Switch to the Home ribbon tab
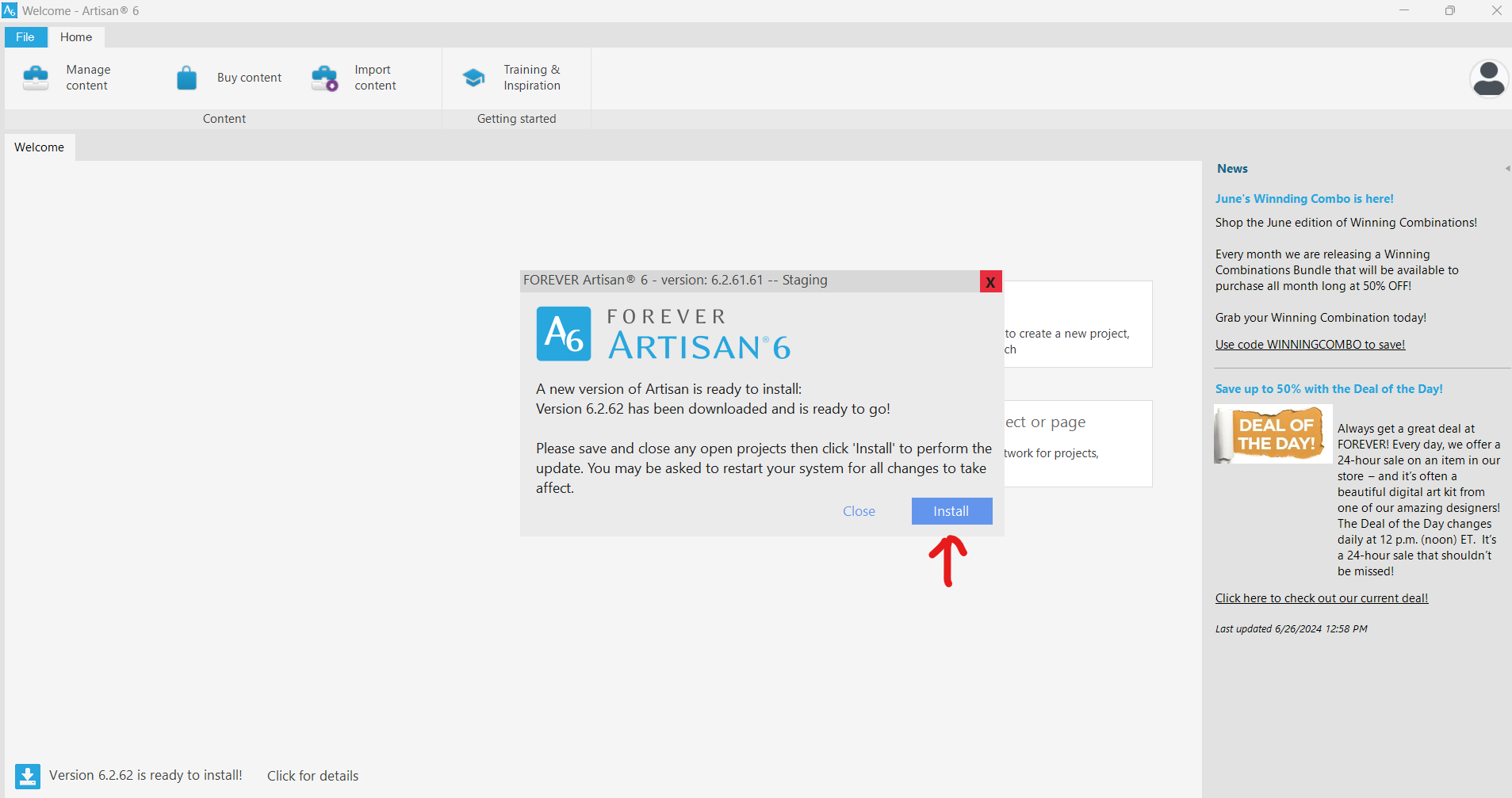This screenshot has height=798, width=1512. [76, 37]
